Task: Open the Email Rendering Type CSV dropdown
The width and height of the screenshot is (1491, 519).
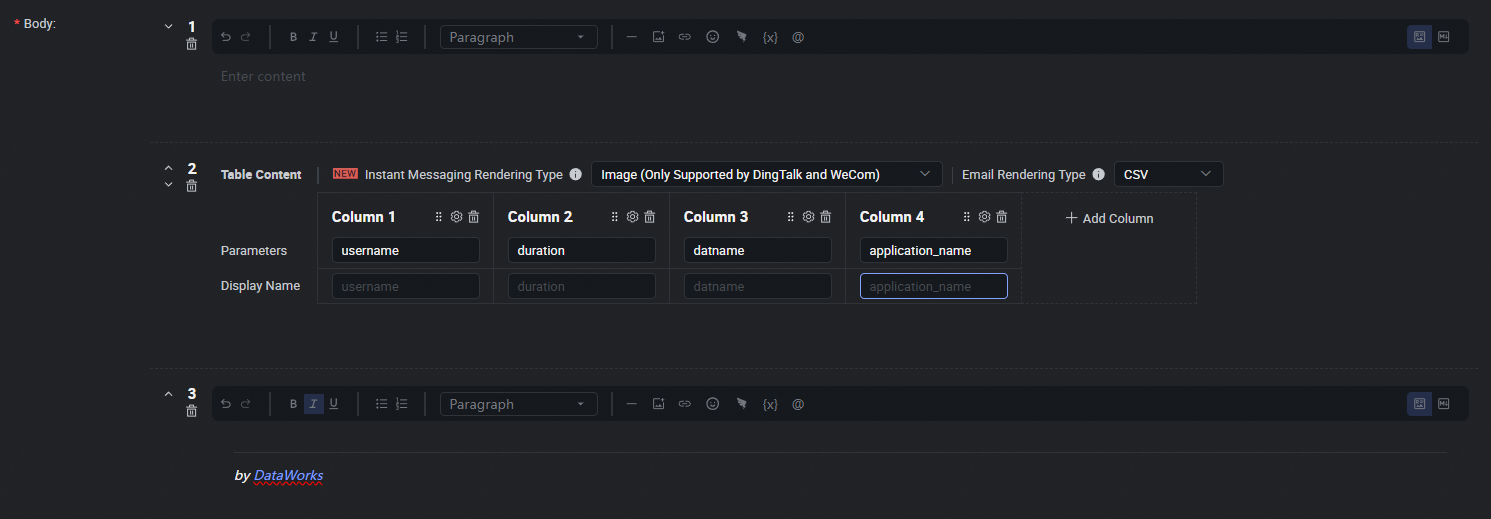Action: 1167,174
